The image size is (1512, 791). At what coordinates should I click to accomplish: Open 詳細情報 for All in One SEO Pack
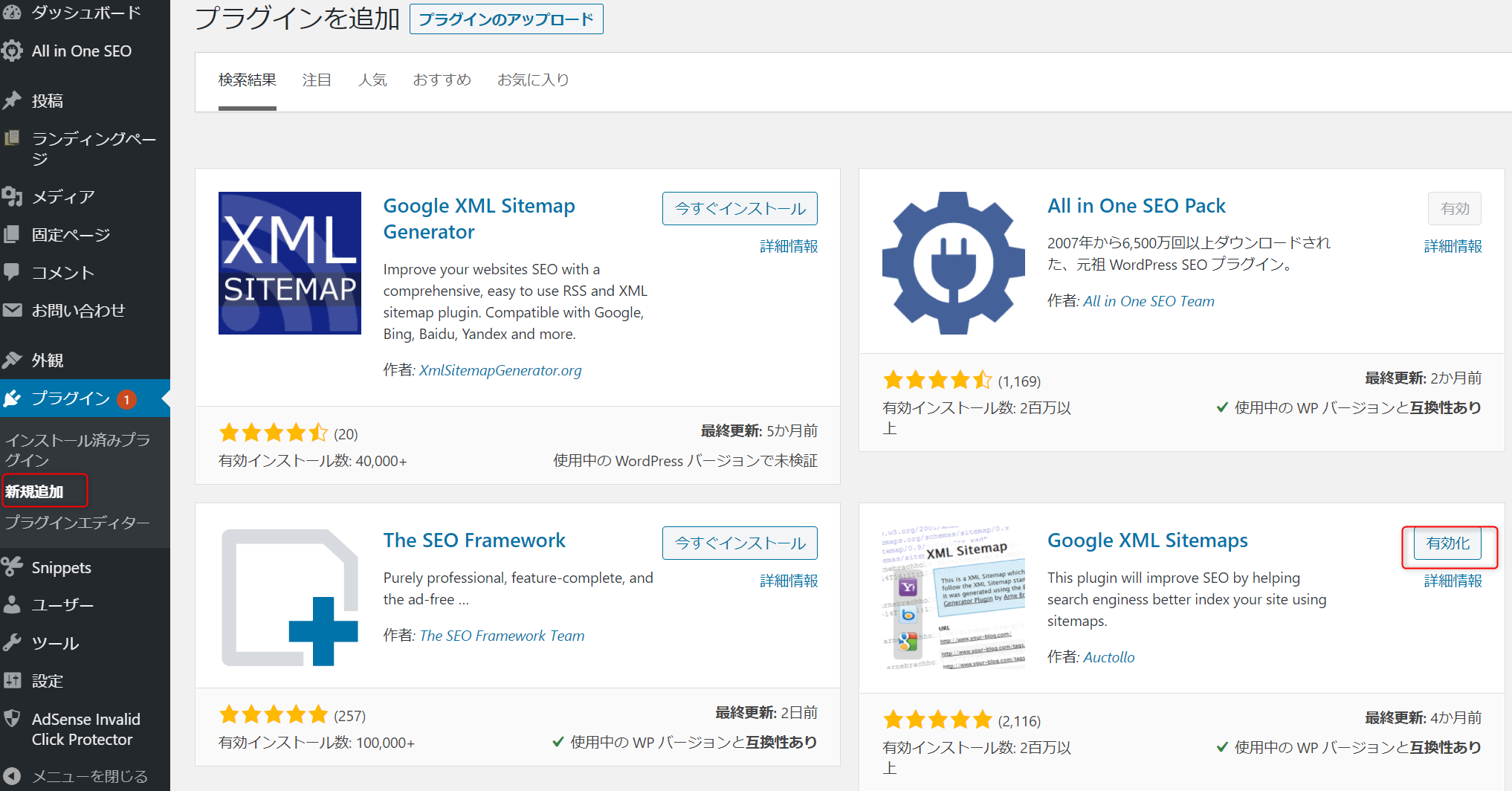pyautogui.click(x=1453, y=246)
